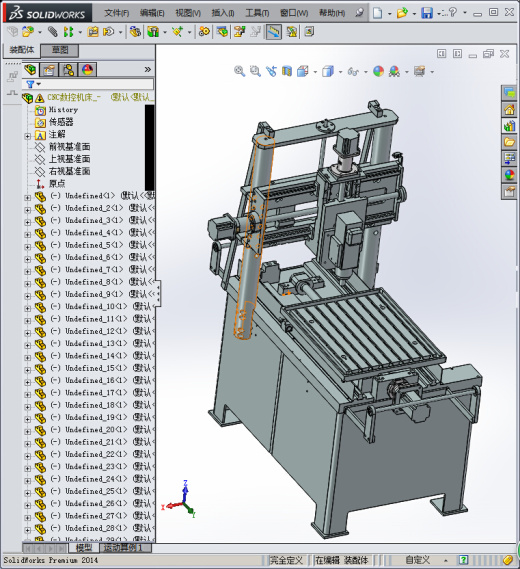Expand the 注解 annotations folder
The width and height of the screenshot is (520, 569).
[x=28, y=136]
